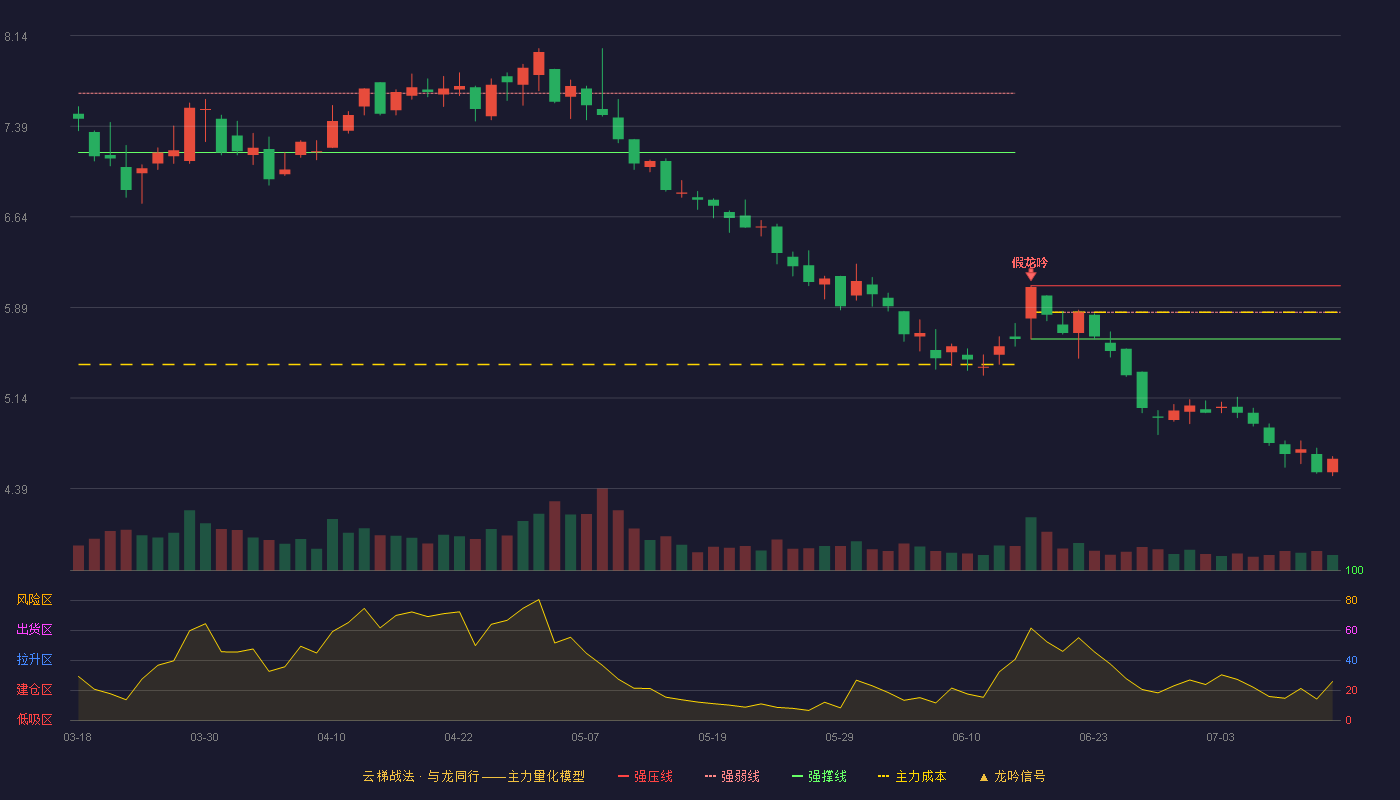Toggle the 主力成本 legend entry
Screen dimensions: 1400x800
(912, 776)
